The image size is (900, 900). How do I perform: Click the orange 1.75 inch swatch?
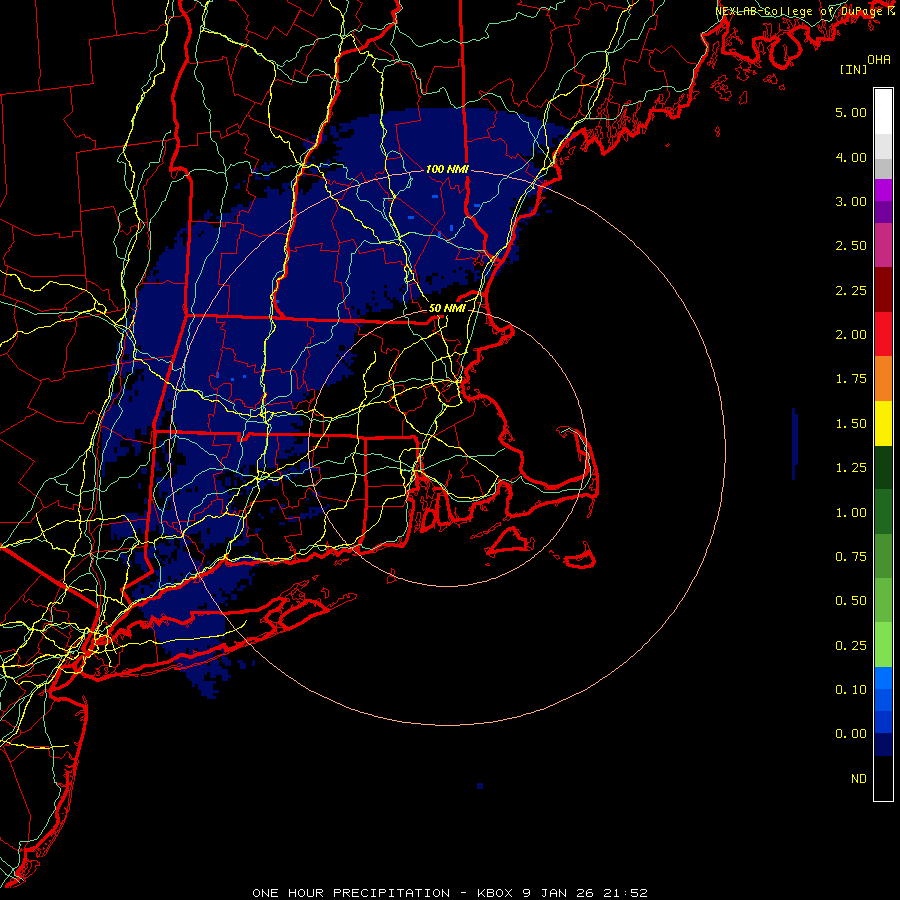(x=883, y=379)
